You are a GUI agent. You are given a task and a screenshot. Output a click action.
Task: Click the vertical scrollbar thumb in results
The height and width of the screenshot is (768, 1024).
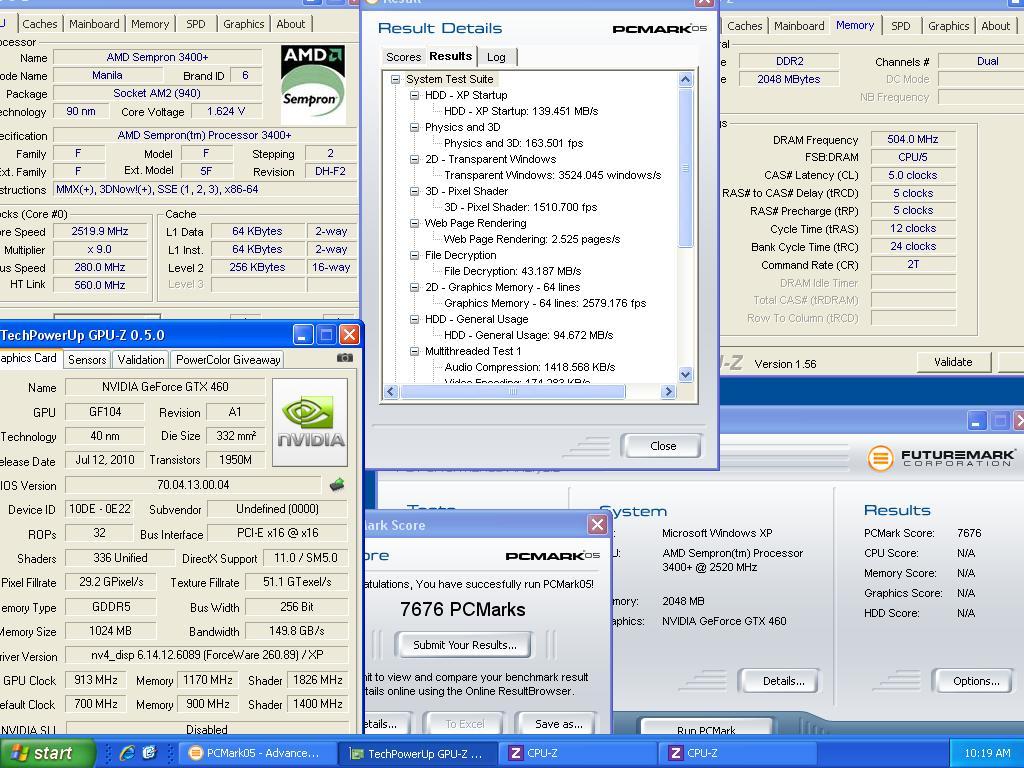[x=685, y=168]
